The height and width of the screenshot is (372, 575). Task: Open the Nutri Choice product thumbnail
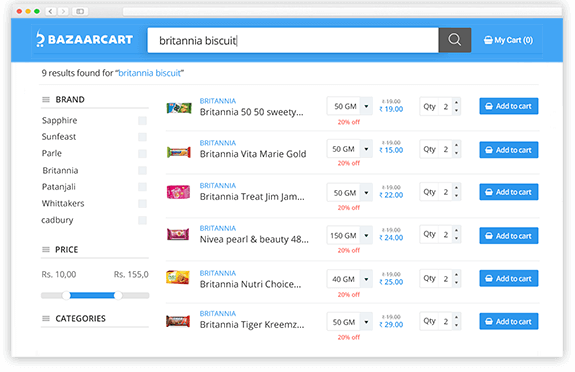(178, 277)
